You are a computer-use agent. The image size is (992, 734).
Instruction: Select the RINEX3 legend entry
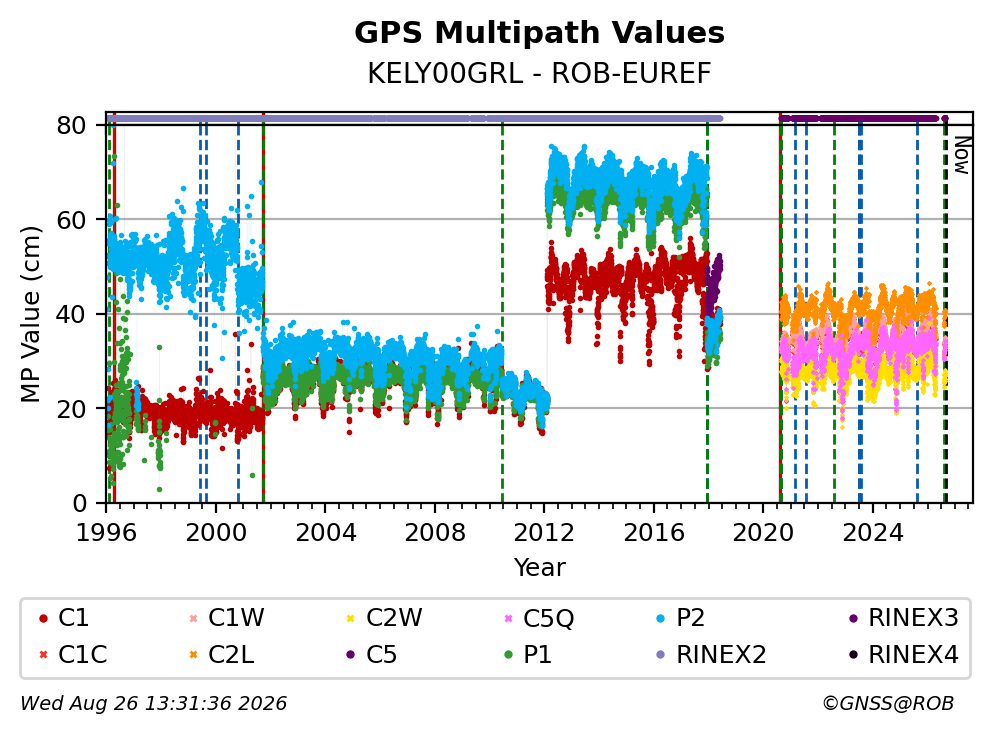[904, 618]
